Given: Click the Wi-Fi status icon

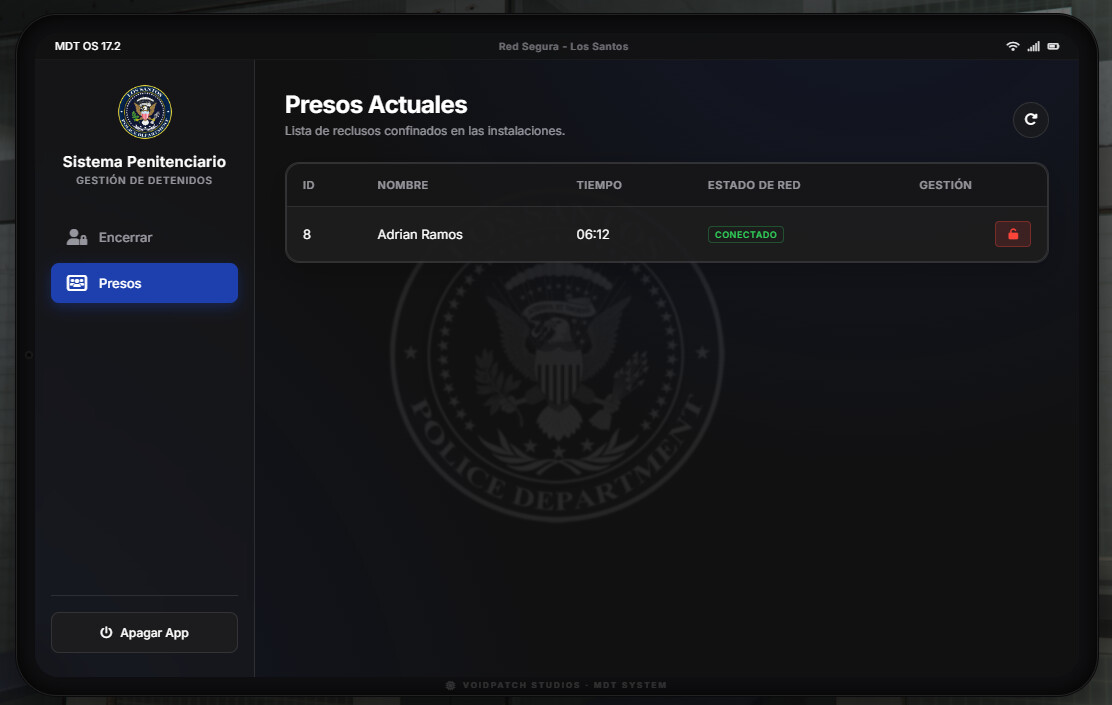Looking at the screenshot, I should pyautogui.click(x=1013, y=46).
